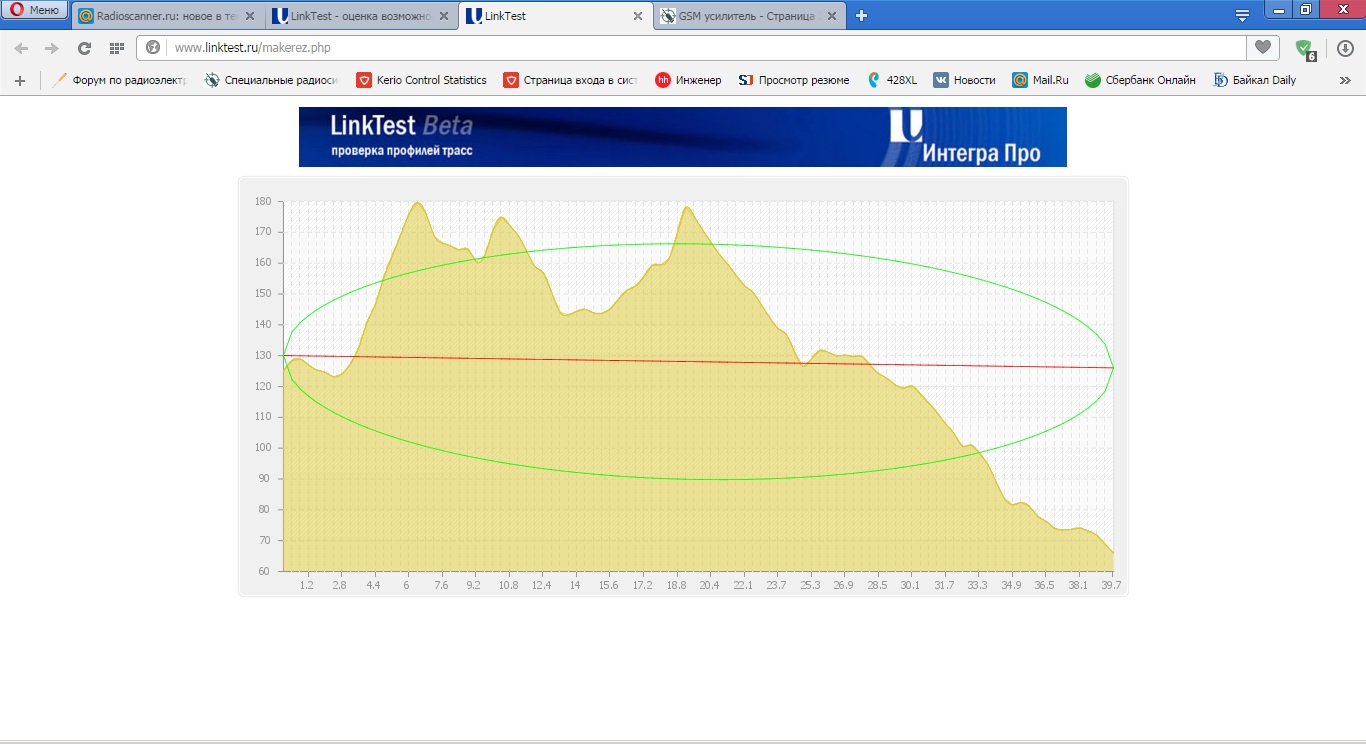Click the 39.7 distance axis label
Screen dimensions: 1366x744
click(1111, 585)
